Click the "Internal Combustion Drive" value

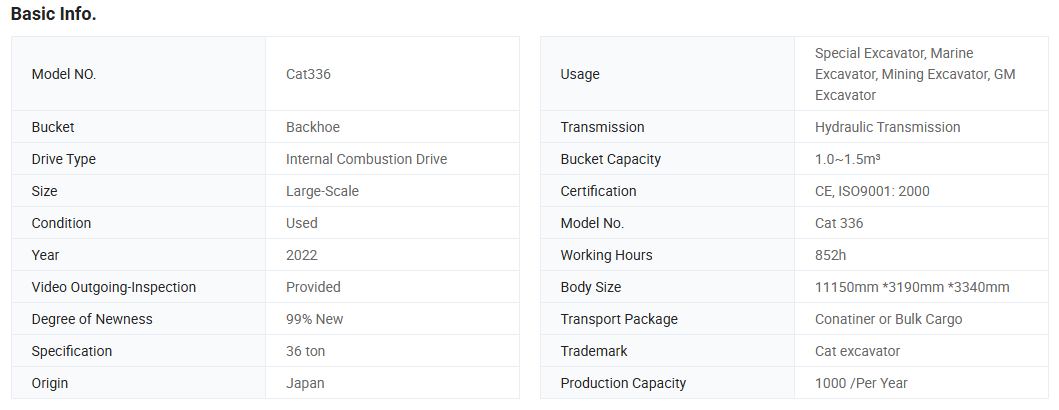[x=366, y=159]
